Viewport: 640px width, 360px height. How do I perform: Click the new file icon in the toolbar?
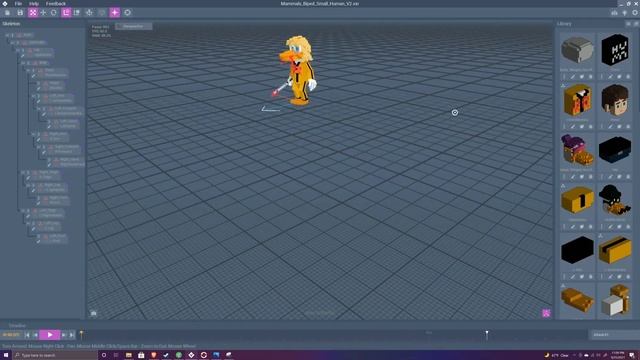click(7, 13)
